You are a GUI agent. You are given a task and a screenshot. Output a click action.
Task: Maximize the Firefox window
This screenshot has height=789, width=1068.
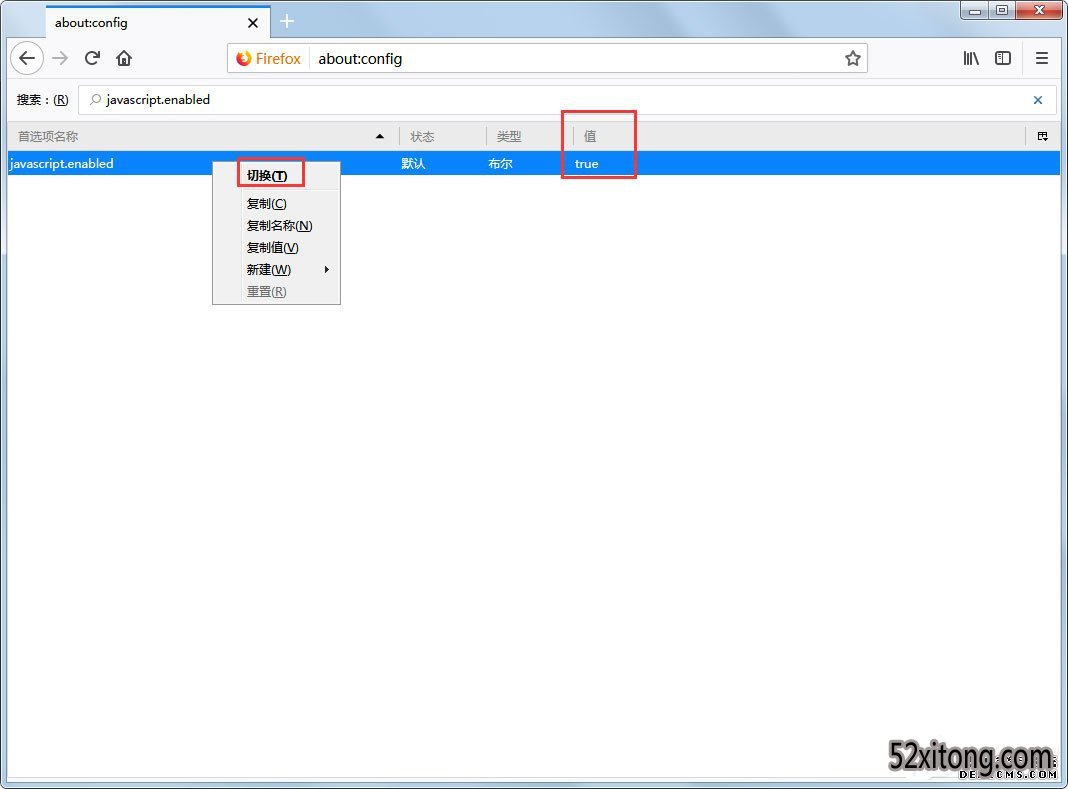1002,10
